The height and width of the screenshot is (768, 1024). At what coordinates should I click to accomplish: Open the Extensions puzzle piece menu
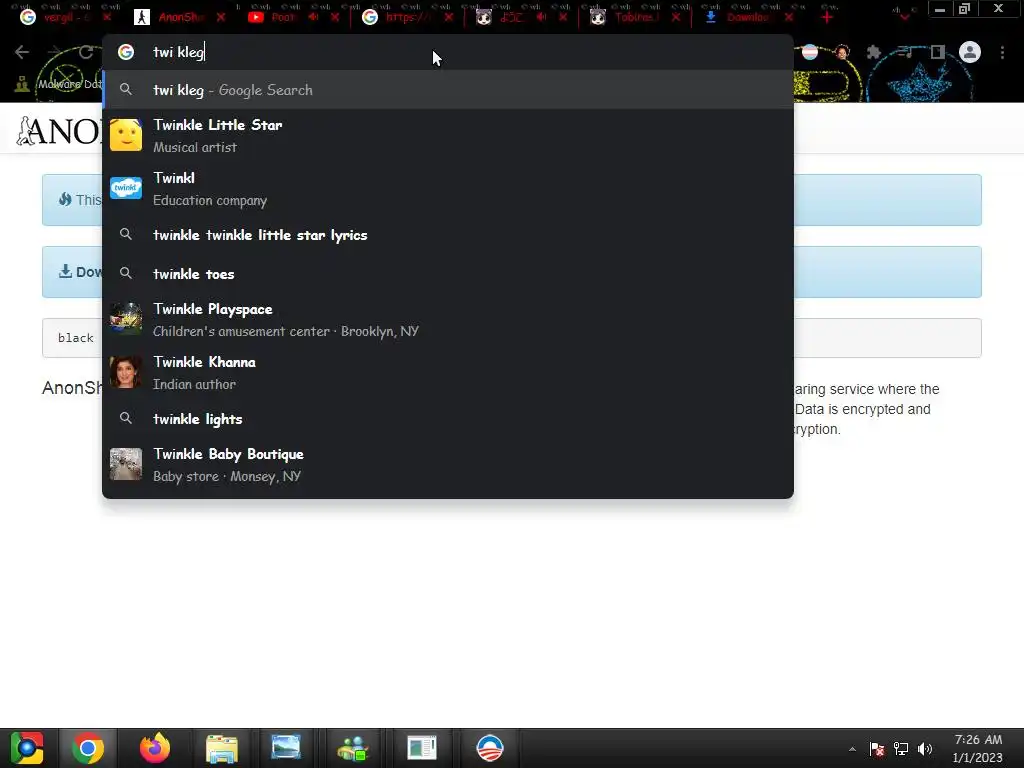[x=873, y=52]
